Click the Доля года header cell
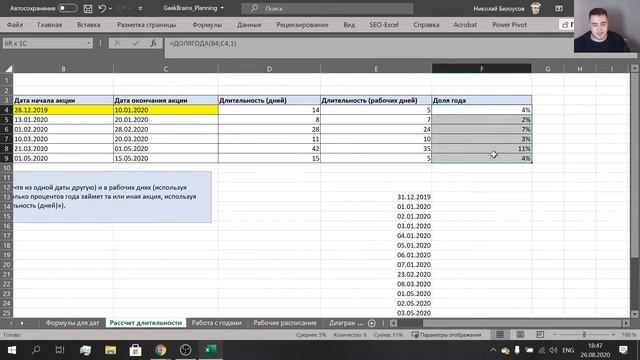The height and width of the screenshot is (360, 640). coord(482,100)
